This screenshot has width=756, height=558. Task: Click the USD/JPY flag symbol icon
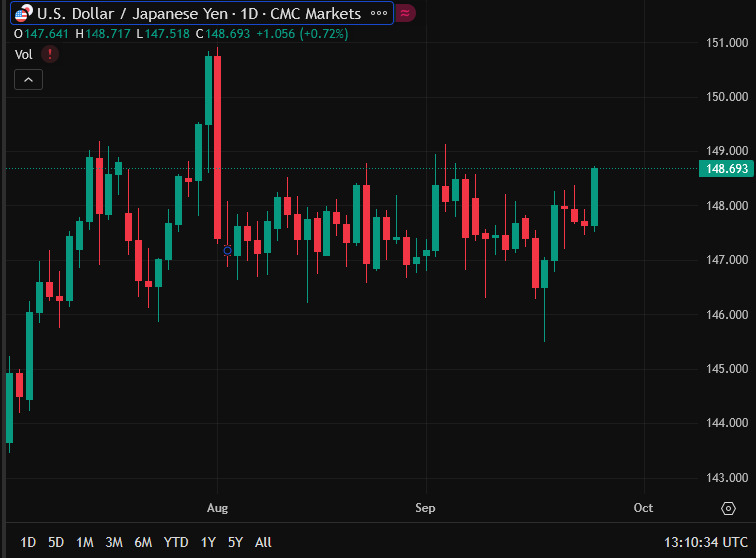click(x=22, y=14)
